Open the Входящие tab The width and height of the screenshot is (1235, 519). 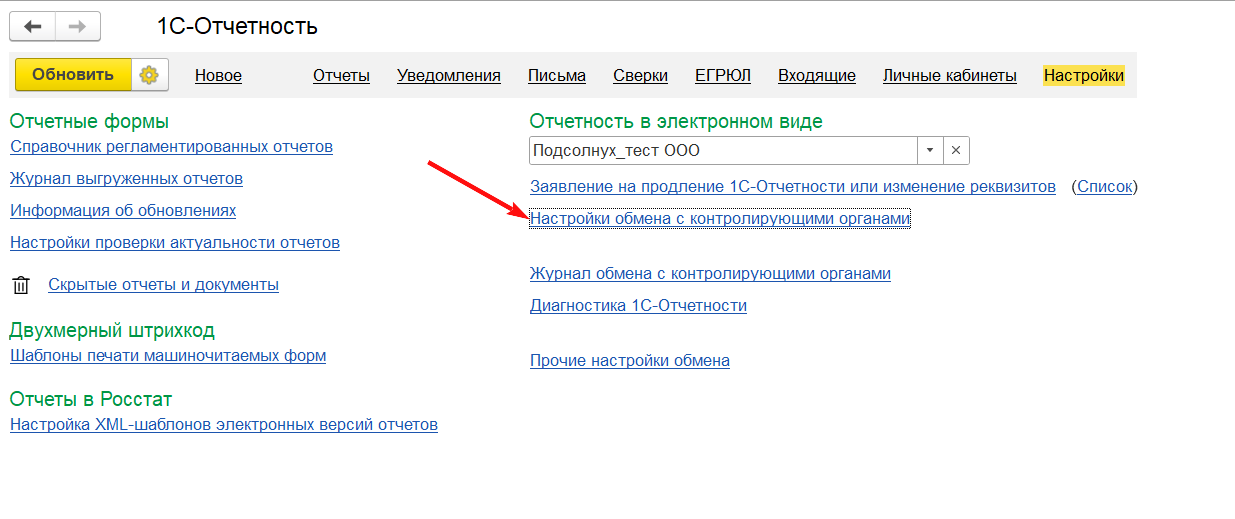pyautogui.click(x=817, y=76)
